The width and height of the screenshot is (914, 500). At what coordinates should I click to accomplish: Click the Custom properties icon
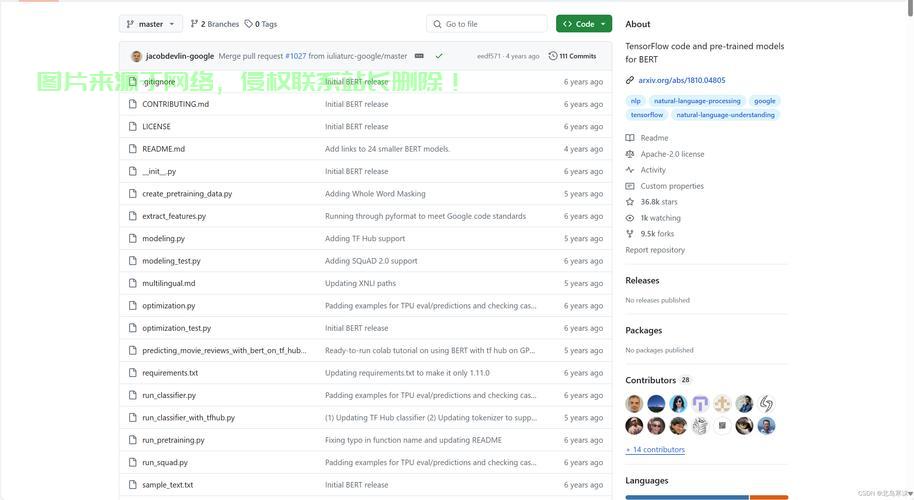[x=630, y=186]
